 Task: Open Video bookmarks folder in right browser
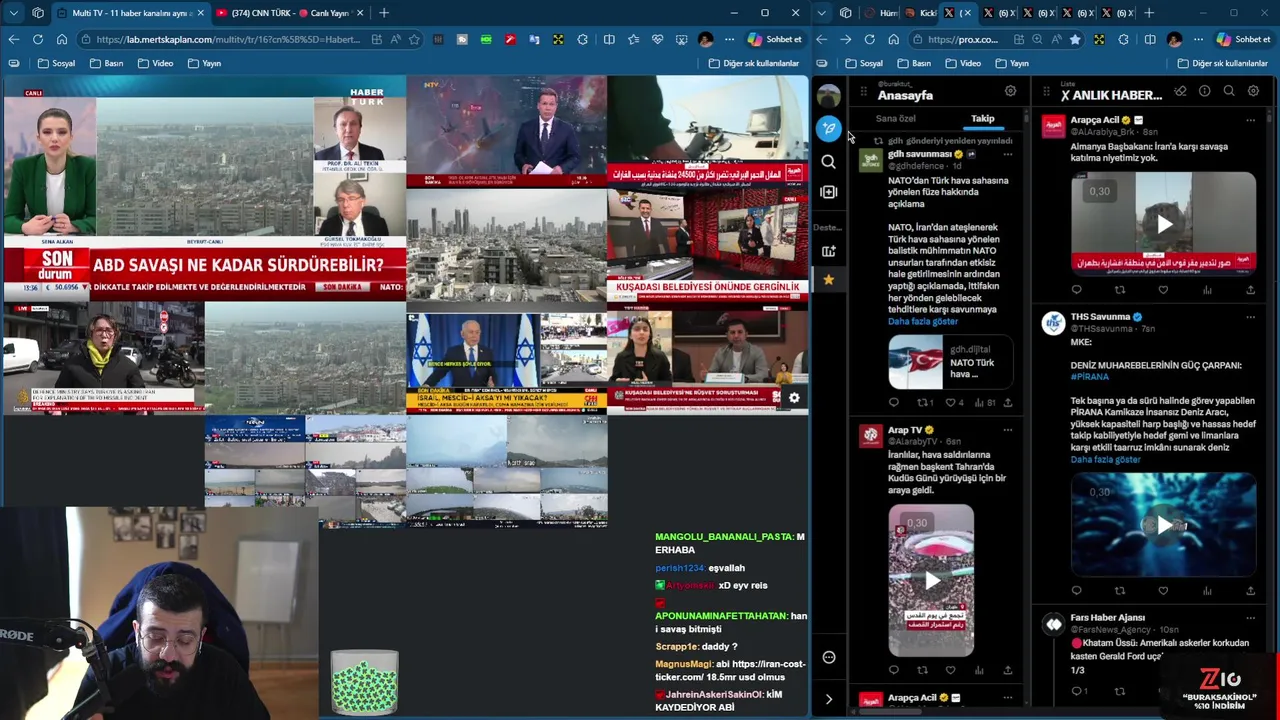click(962, 63)
